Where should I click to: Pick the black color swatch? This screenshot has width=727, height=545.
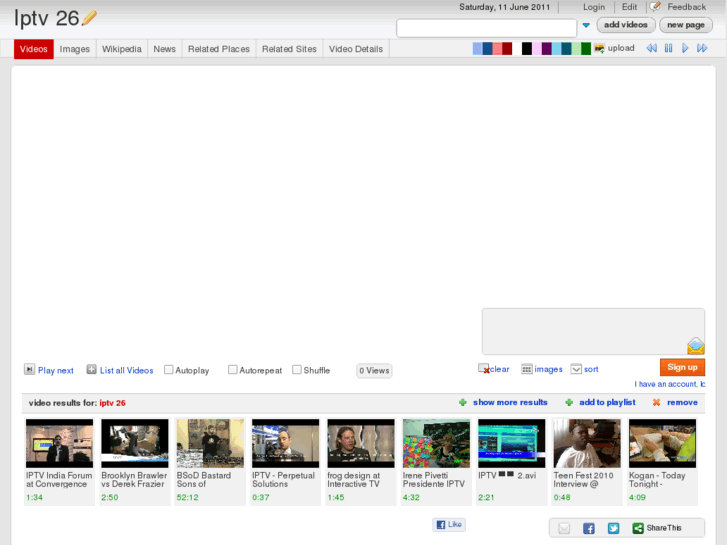tap(527, 49)
